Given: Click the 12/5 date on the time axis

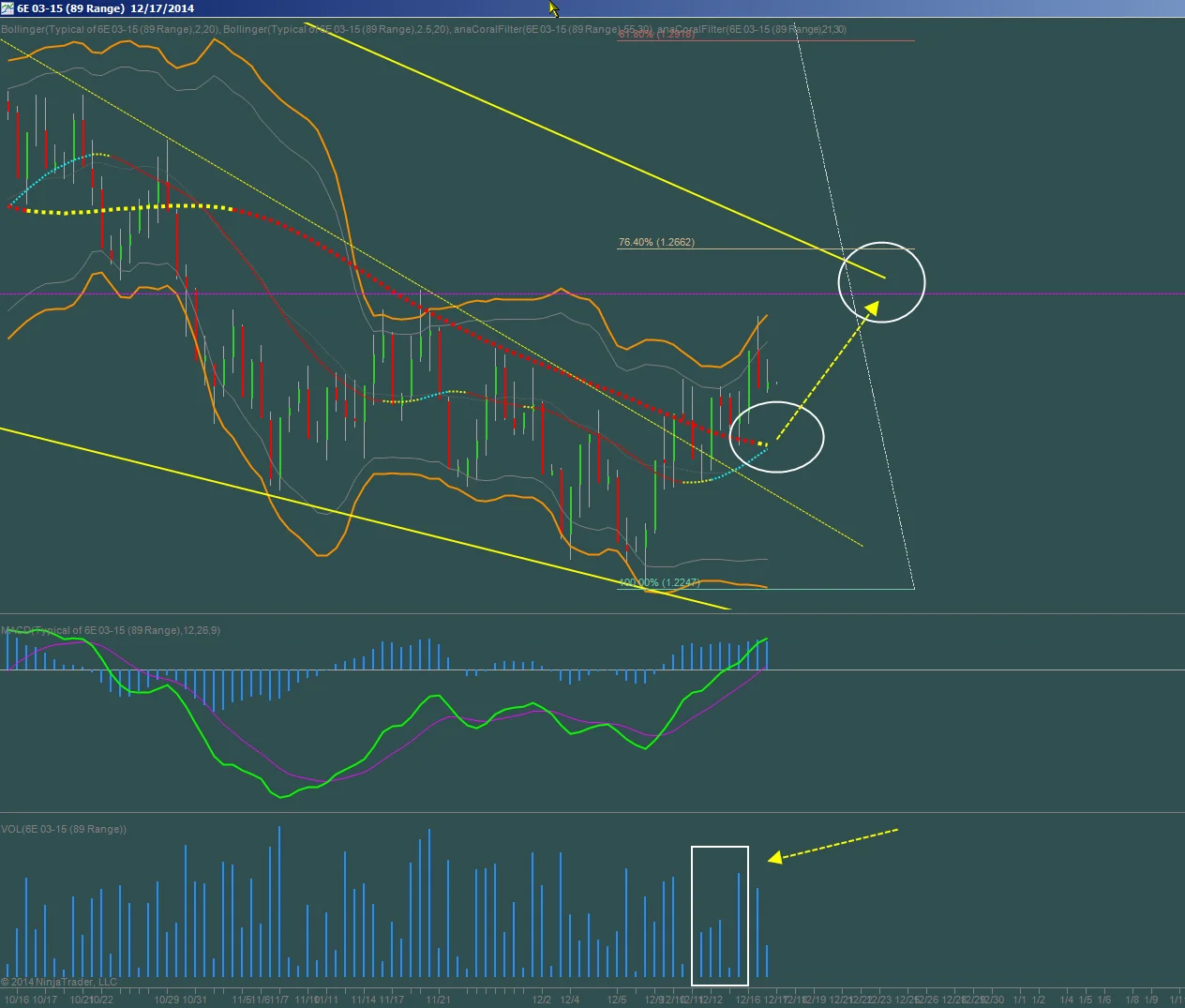Looking at the screenshot, I should coord(617,1000).
